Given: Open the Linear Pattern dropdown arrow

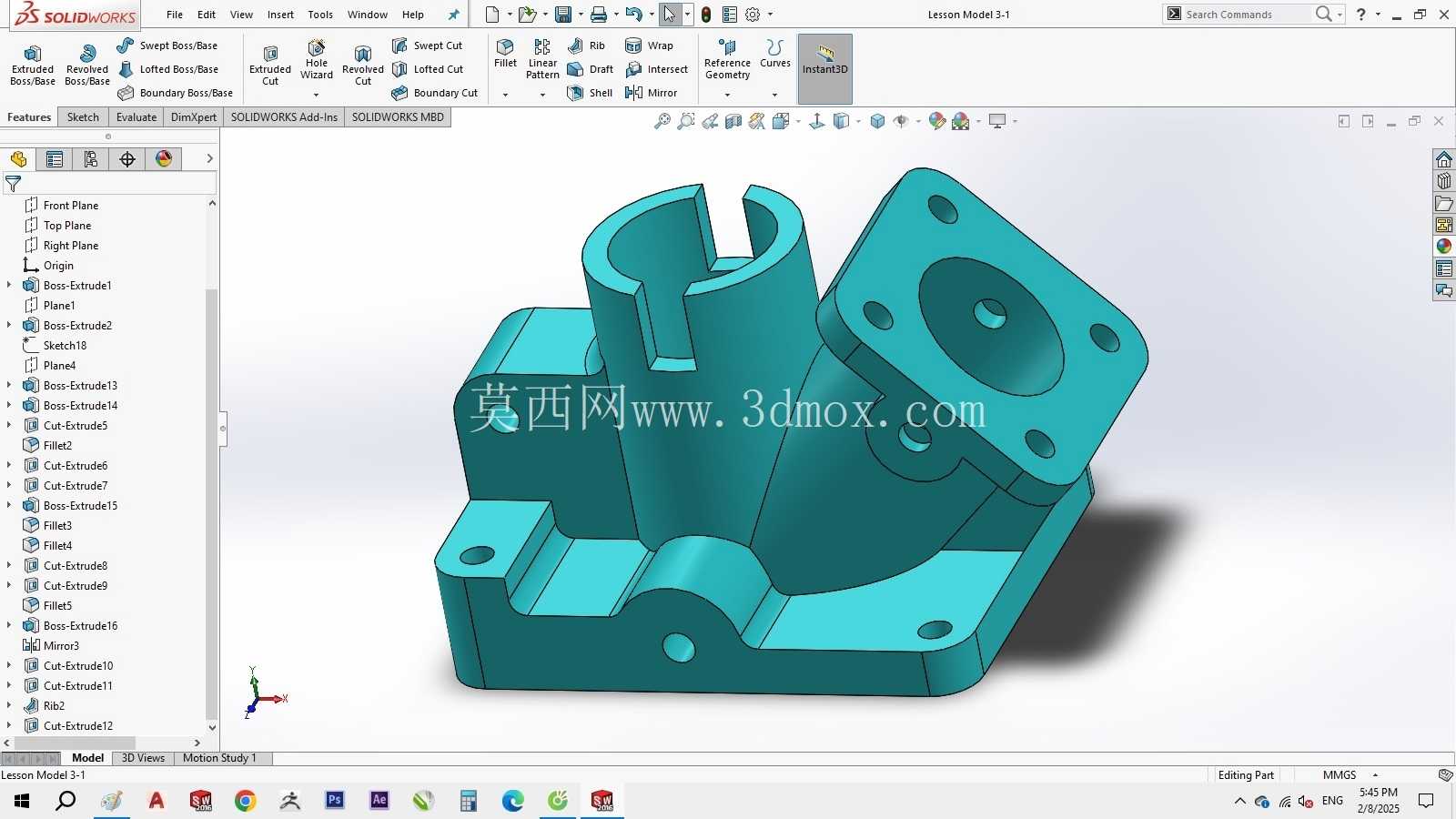Looking at the screenshot, I should [x=542, y=95].
